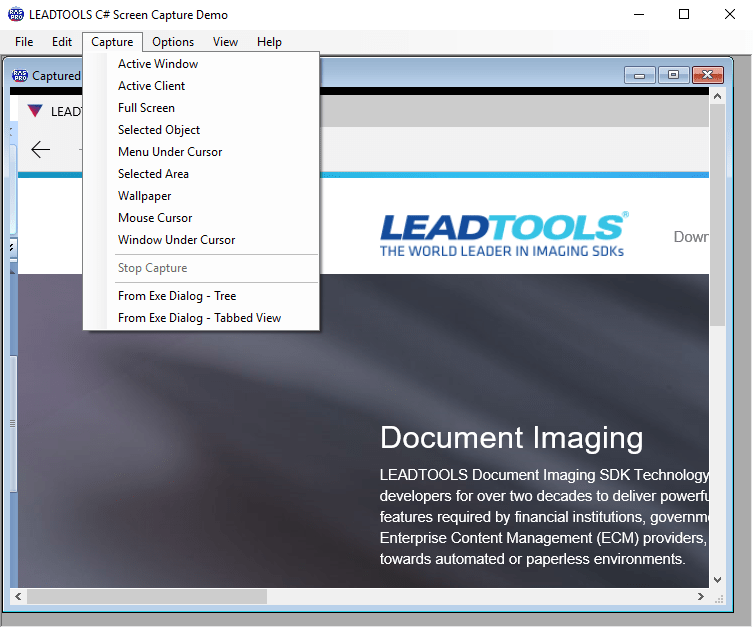Restore the Captured child window
This screenshot has width=753, height=628.
(674, 75)
